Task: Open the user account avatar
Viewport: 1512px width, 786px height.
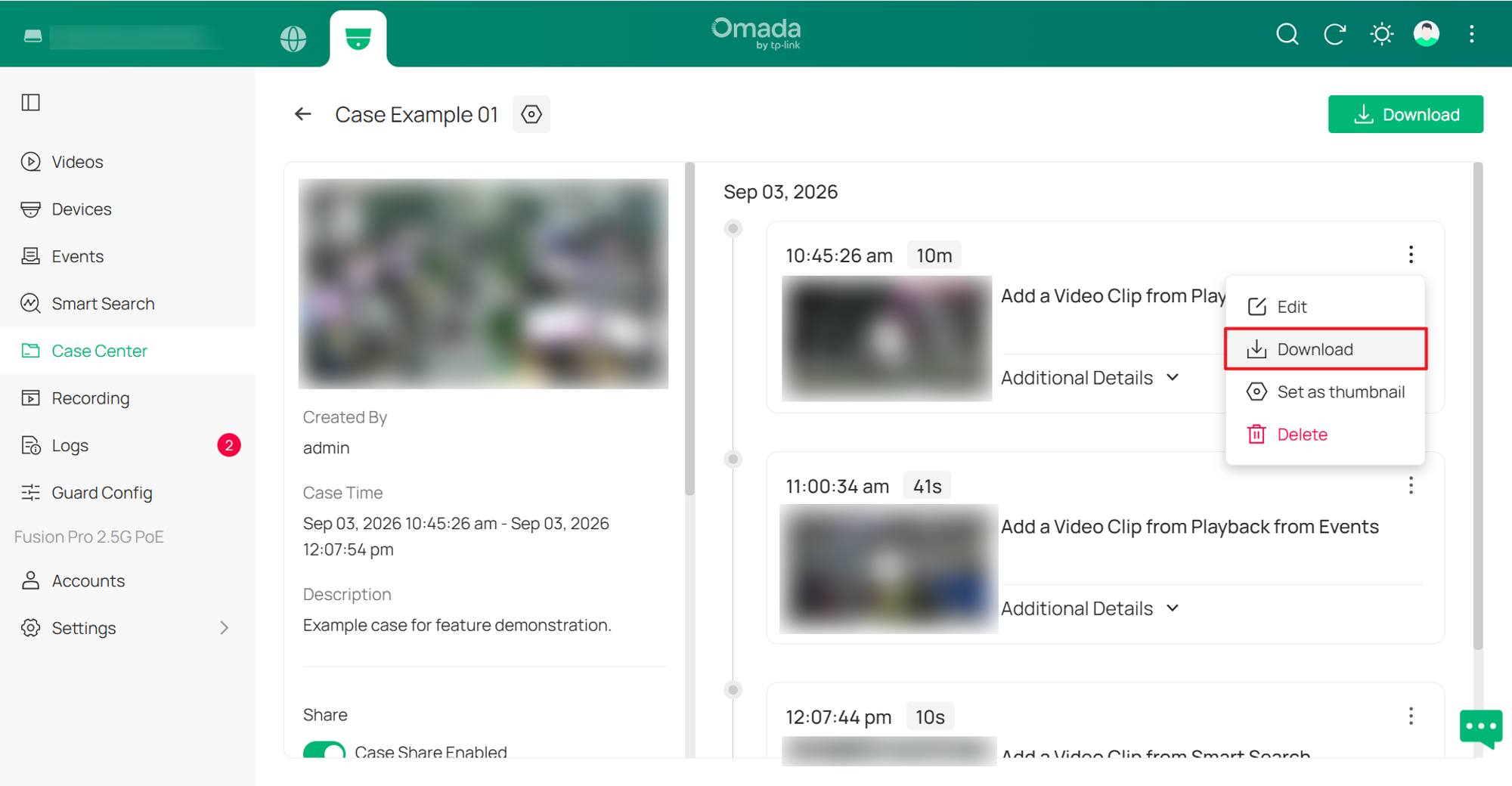Action: (x=1426, y=34)
